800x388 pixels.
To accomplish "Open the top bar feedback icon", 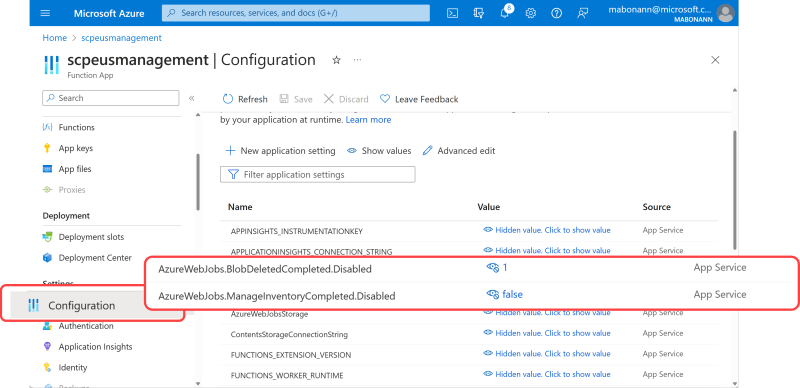I will (x=583, y=13).
